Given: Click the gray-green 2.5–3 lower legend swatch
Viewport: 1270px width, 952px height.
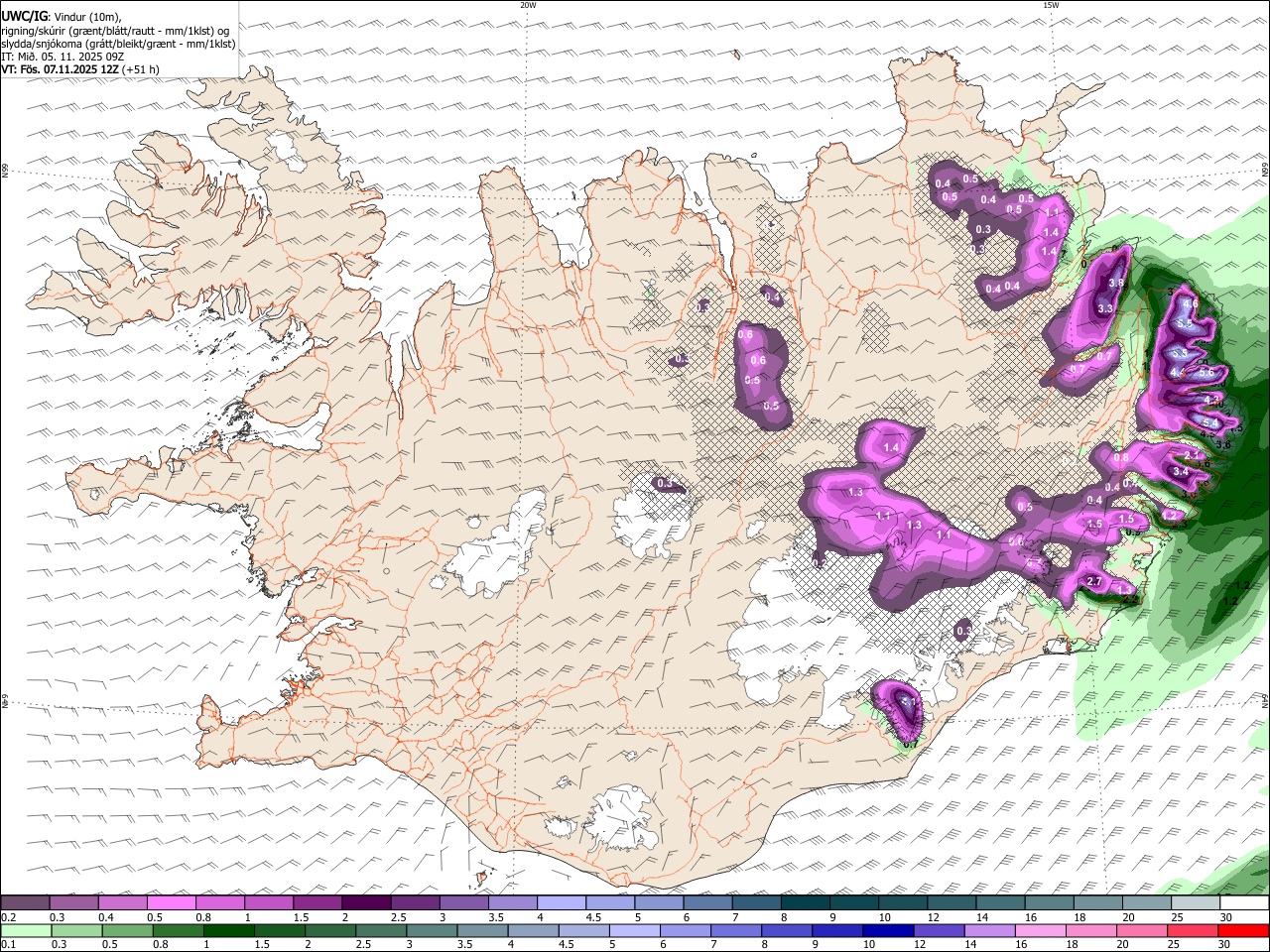Looking at the screenshot, I should pos(381,930).
